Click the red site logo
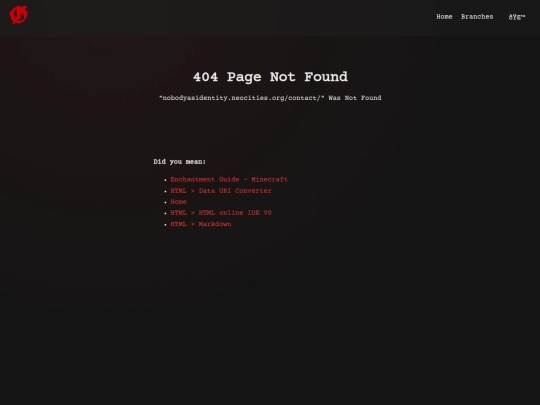The image size is (540, 405). point(19,15)
